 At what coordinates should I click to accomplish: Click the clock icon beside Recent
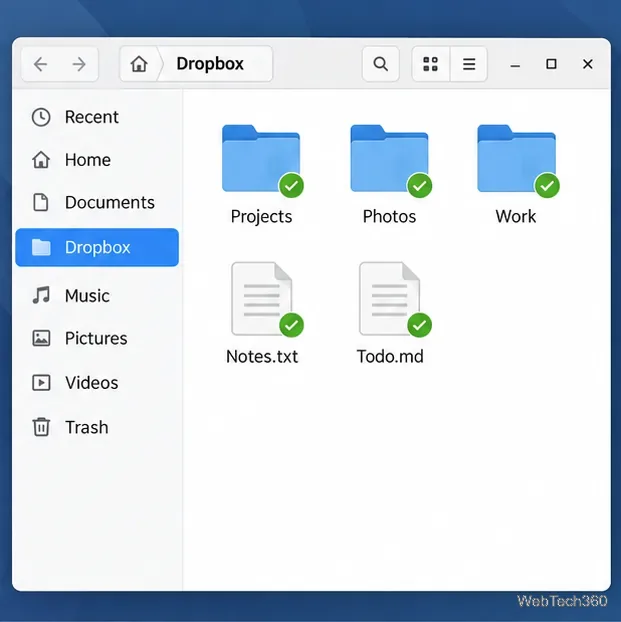tap(41, 117)
